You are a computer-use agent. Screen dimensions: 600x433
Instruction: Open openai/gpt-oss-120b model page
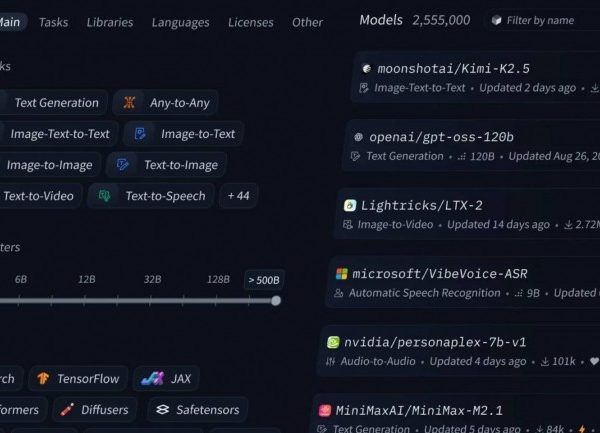point(441,137)
